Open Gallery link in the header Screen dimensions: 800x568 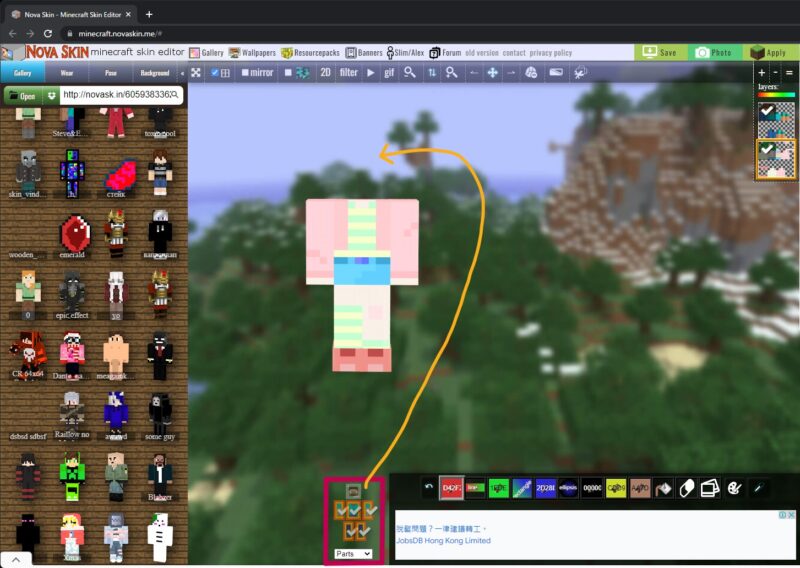pyautogui.click(x=207, y=53)
